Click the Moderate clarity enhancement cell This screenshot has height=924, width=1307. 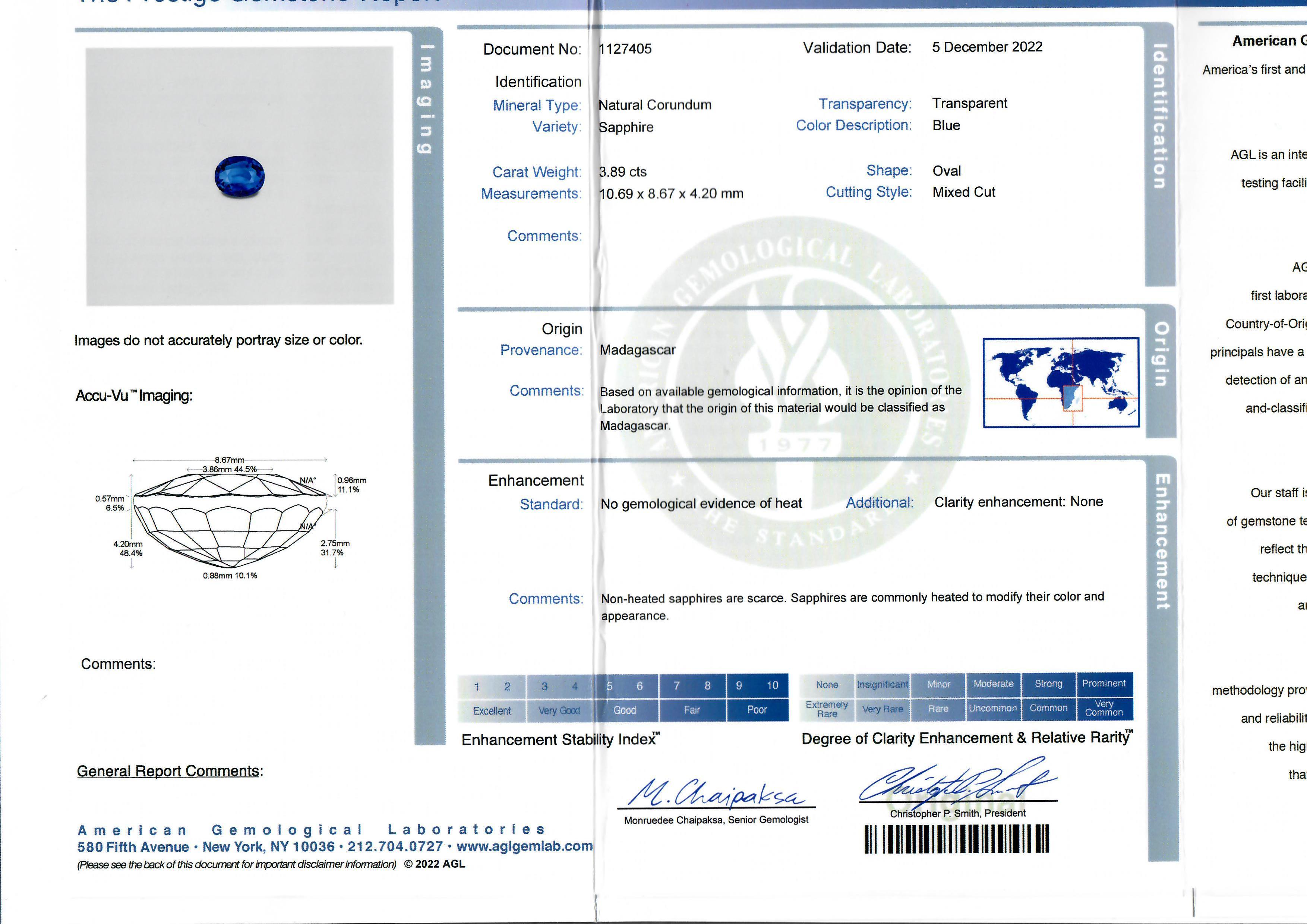(x=993, y=684)
